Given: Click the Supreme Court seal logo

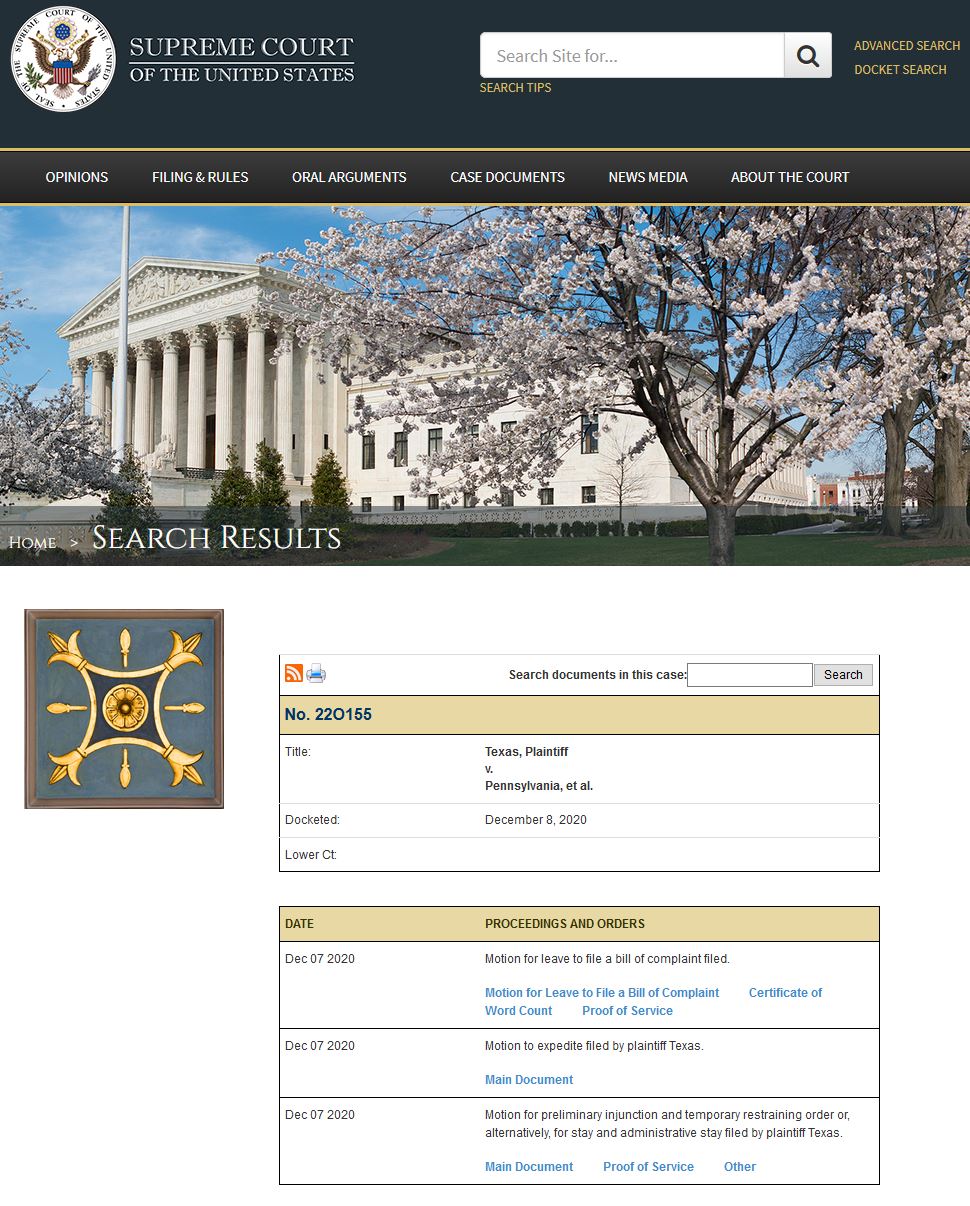Looking at the screenshot, I should click(x=63, y=59).
